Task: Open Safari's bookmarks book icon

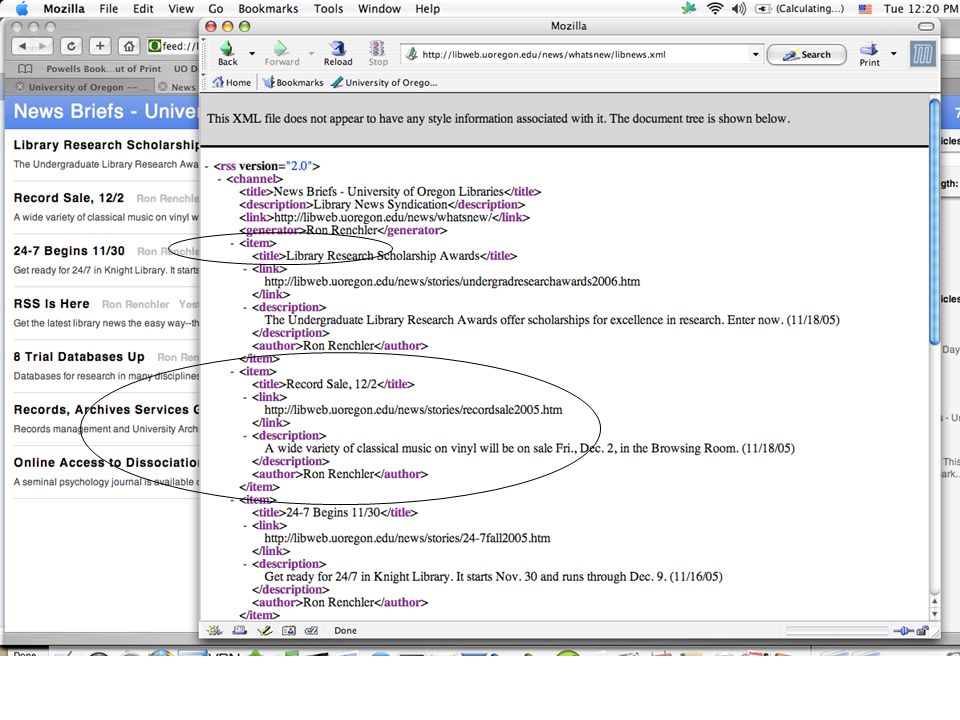Action: 25,69
